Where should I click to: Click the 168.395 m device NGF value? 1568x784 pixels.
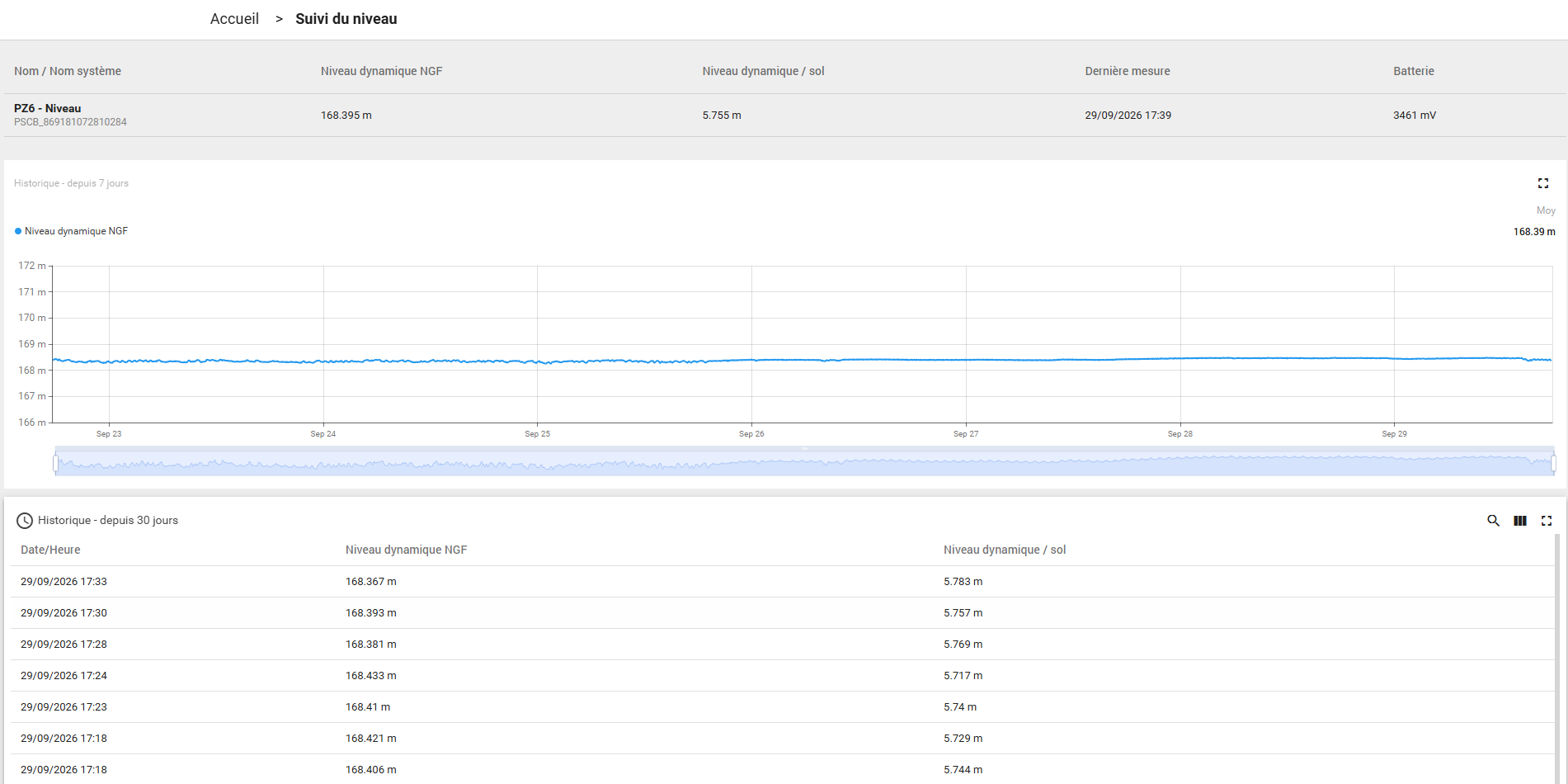pos(346,116)
